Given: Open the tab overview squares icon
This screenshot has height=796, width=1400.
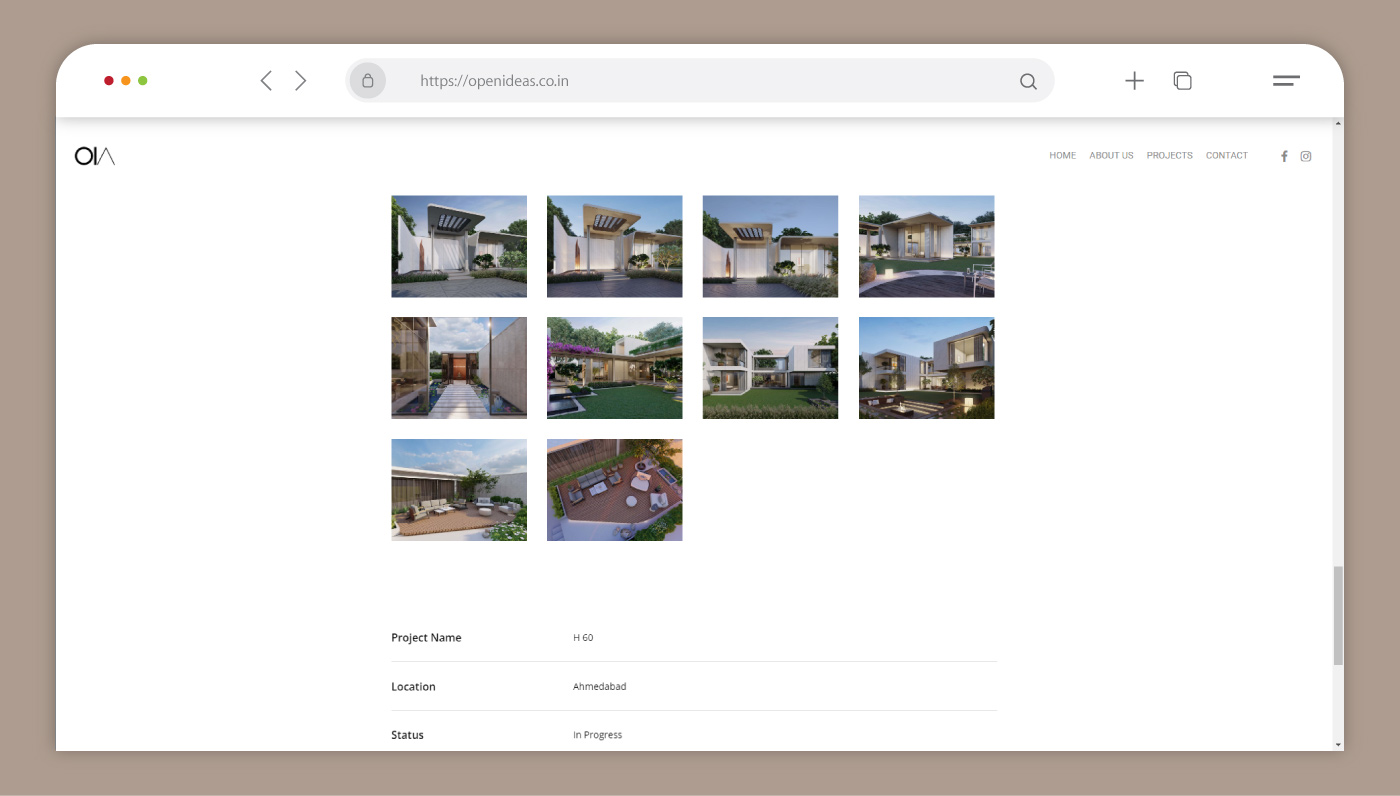Looking at the screenshot, I should click(x=1182, y=81).
